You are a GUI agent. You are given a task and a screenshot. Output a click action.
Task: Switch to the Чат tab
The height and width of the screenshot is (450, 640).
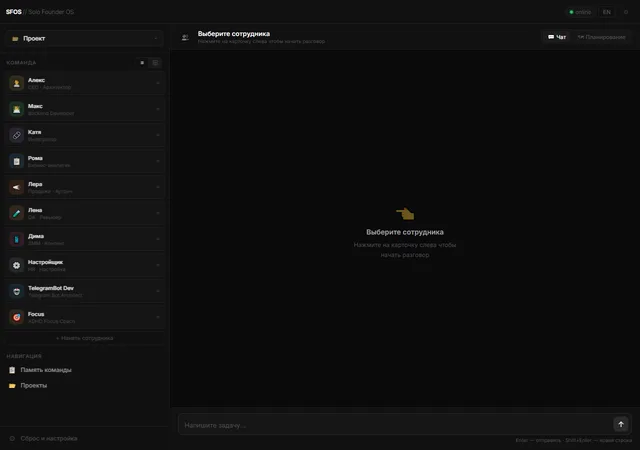tap(557, 37)
